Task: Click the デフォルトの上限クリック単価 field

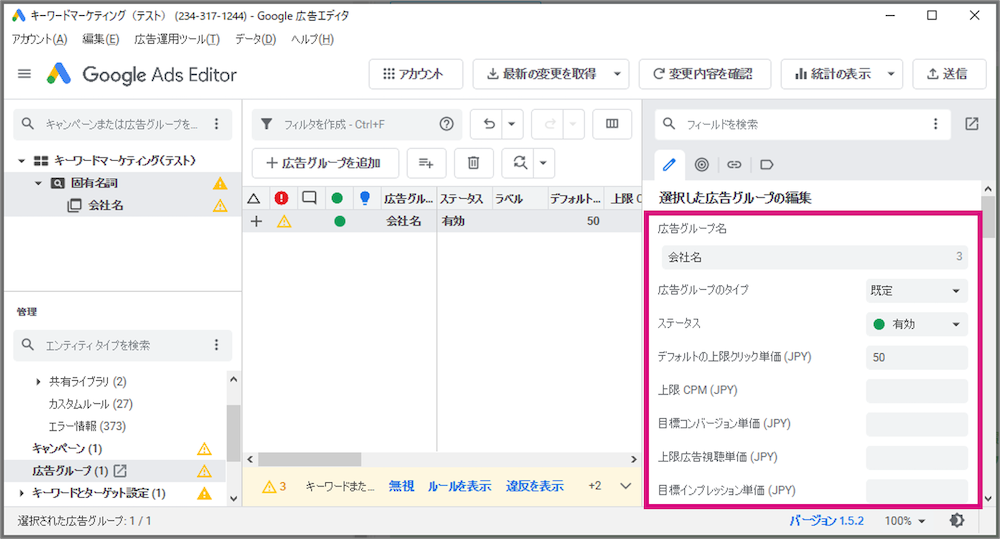Action: (x=916, y=357)
